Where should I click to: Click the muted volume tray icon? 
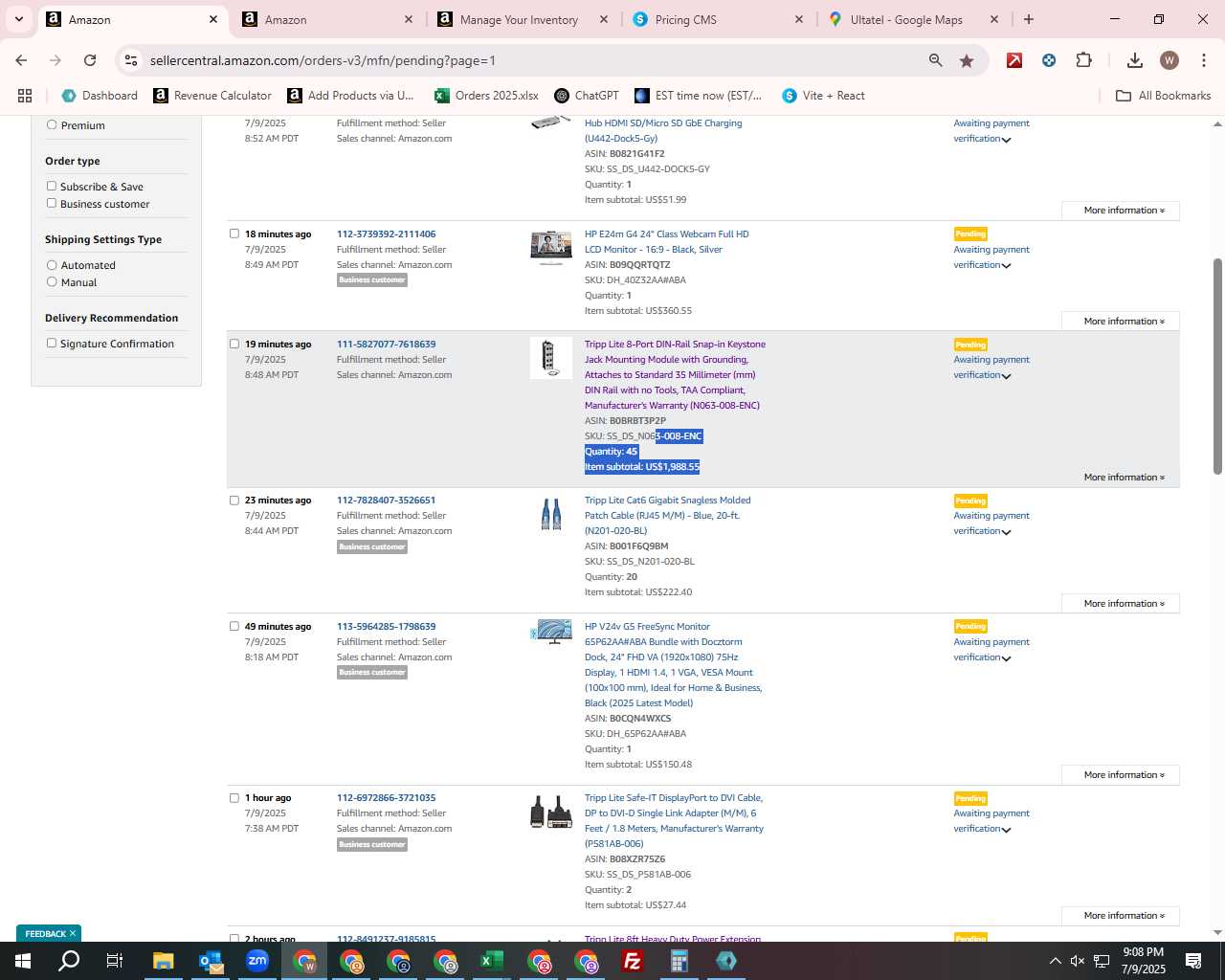(1078, 961)
